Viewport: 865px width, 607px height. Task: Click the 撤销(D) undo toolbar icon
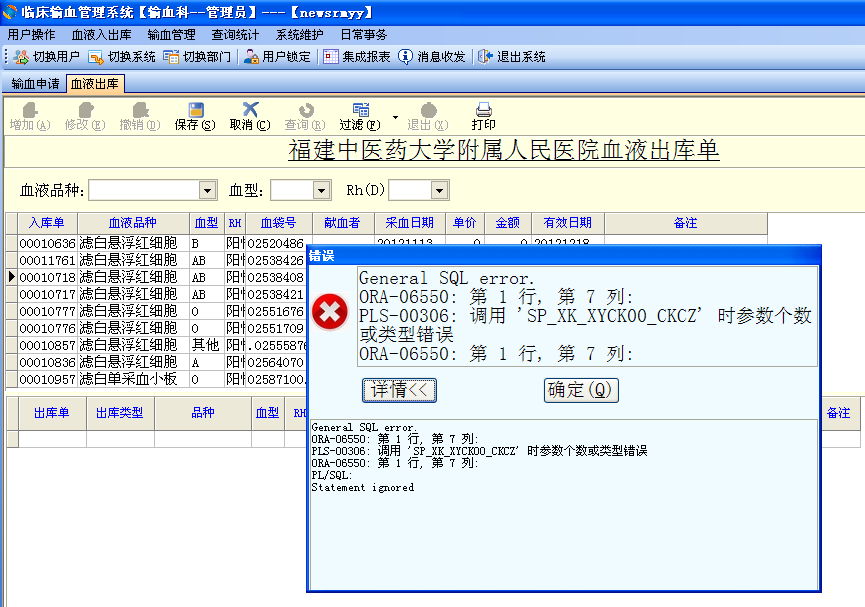click(x=140, y=109)
